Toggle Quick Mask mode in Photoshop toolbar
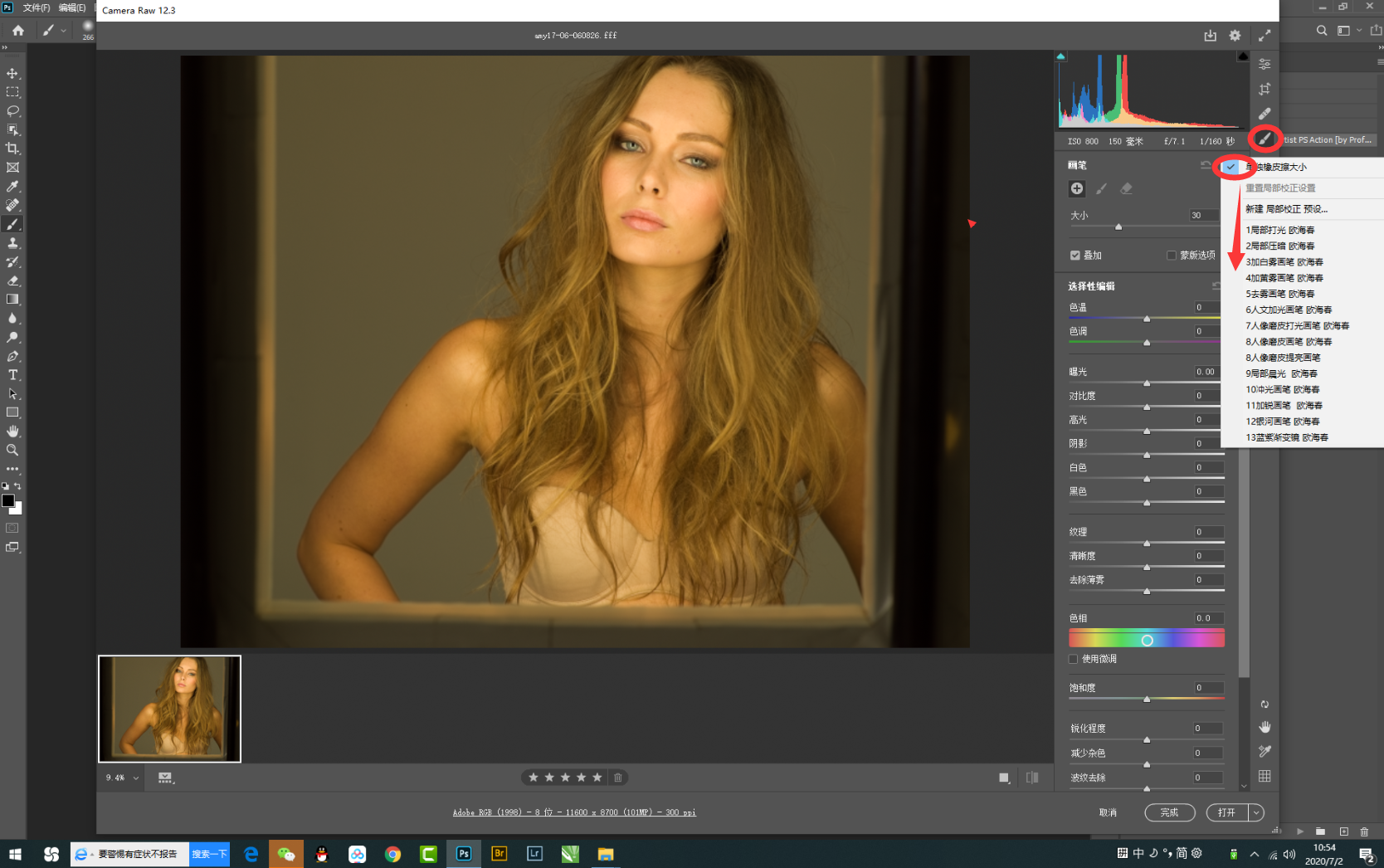Screen dimensions: 1384x868 point(12,528)
